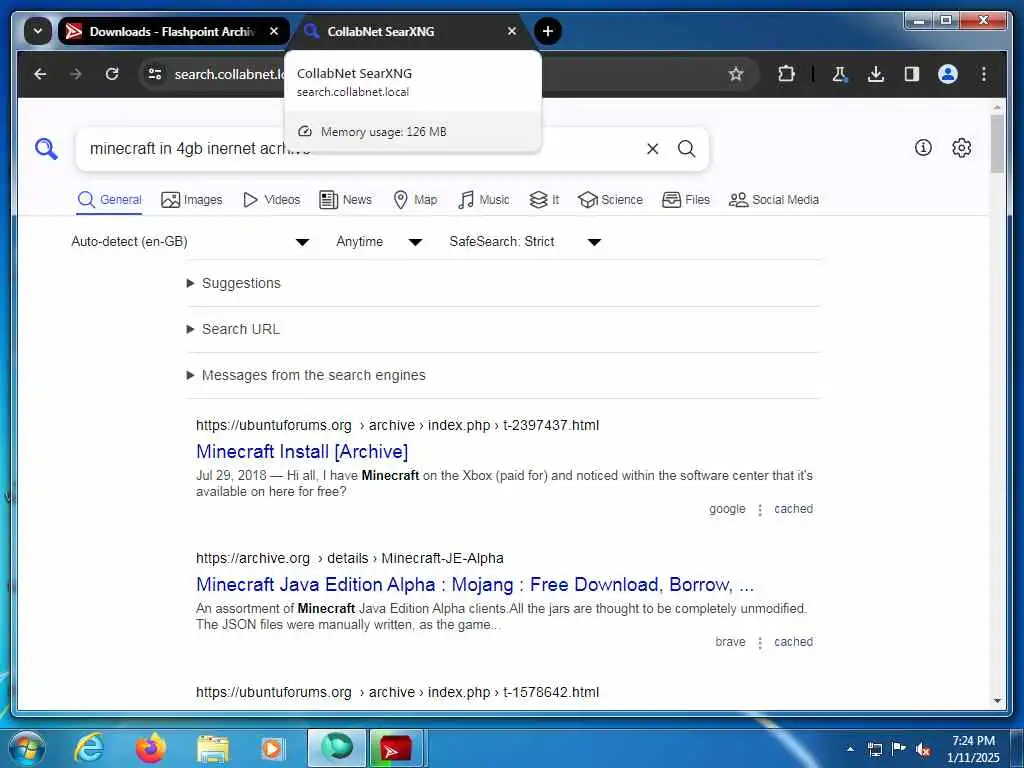Open Flashpoint app on the taskbar
Screen dimensions: 1024x768
(396, 749)
